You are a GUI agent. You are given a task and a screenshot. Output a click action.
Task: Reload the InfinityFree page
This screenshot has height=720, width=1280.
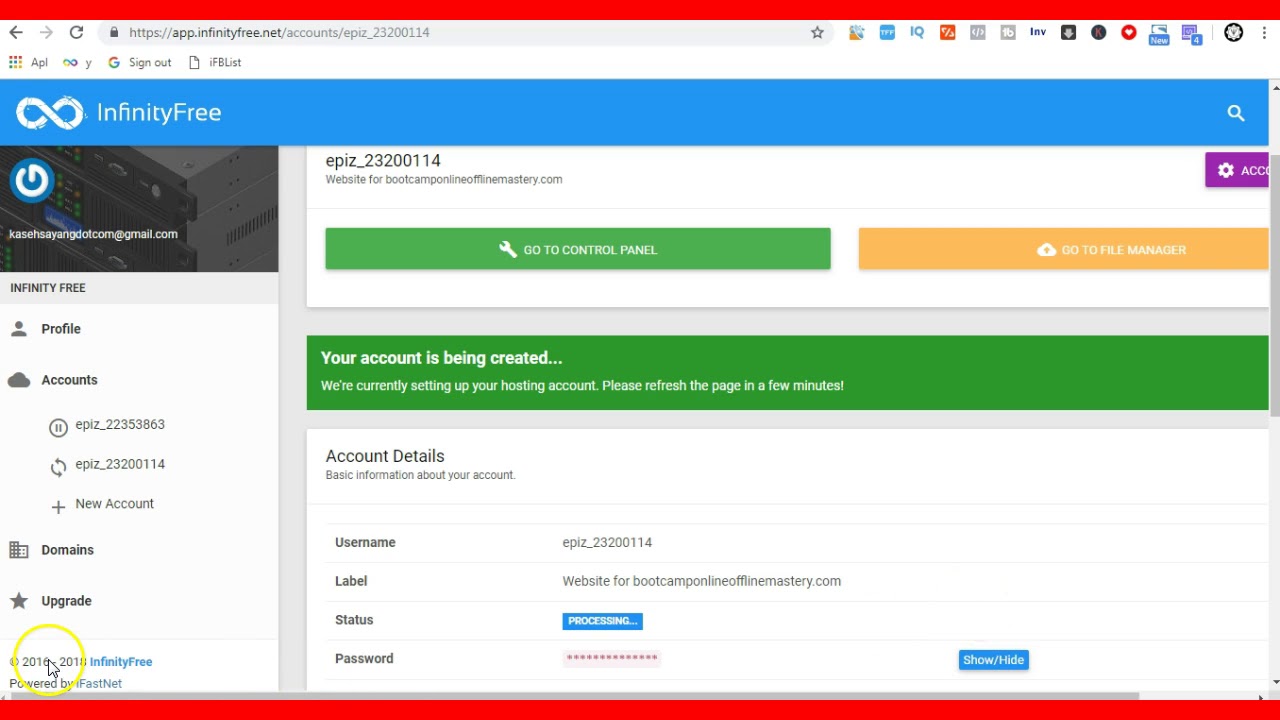[x=76, y=33]
